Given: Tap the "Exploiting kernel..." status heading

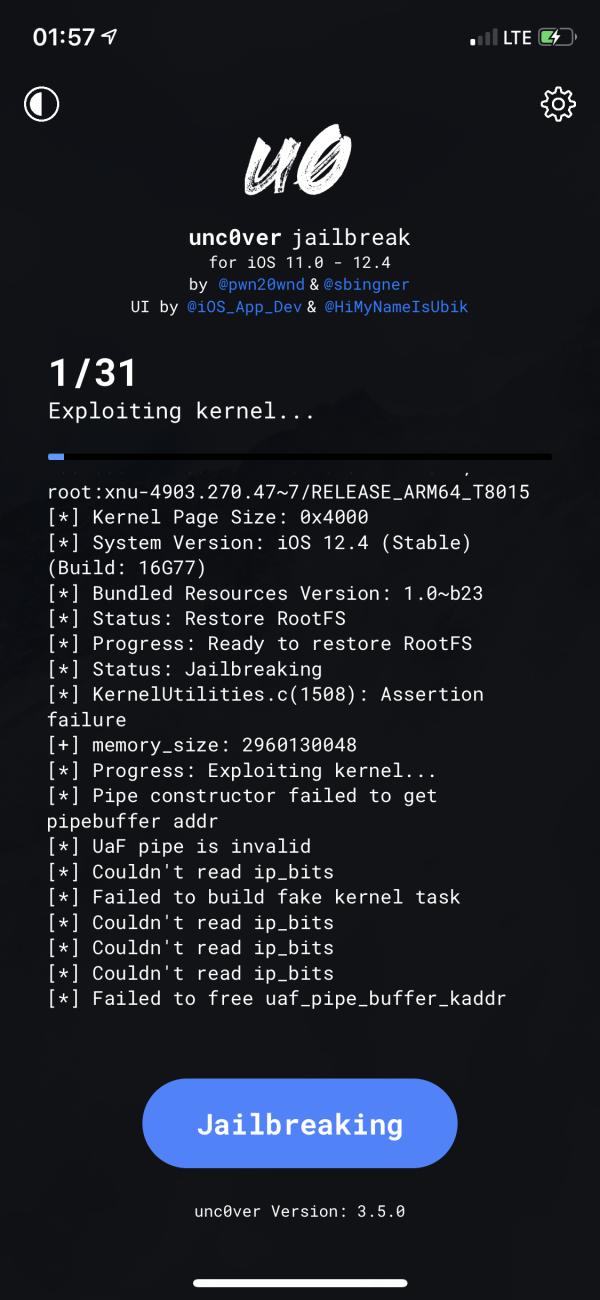Looking at the screenshot, I should 182,411.
